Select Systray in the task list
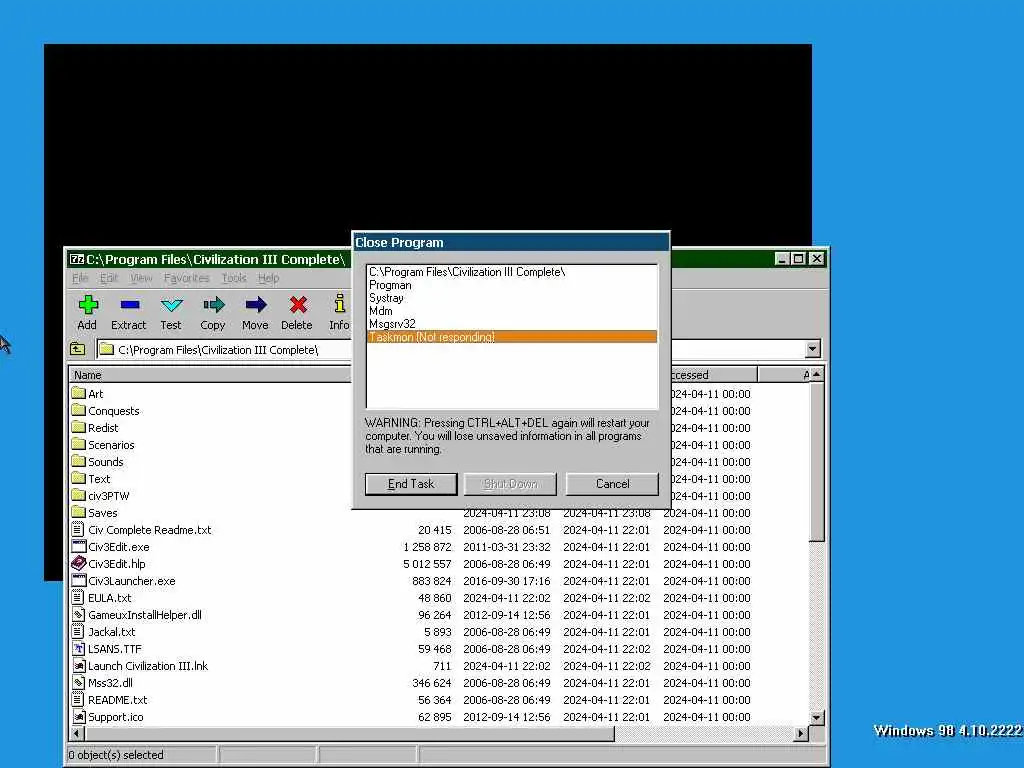The height and width of the screenshot is (768, 1024). tap(512, 298)
